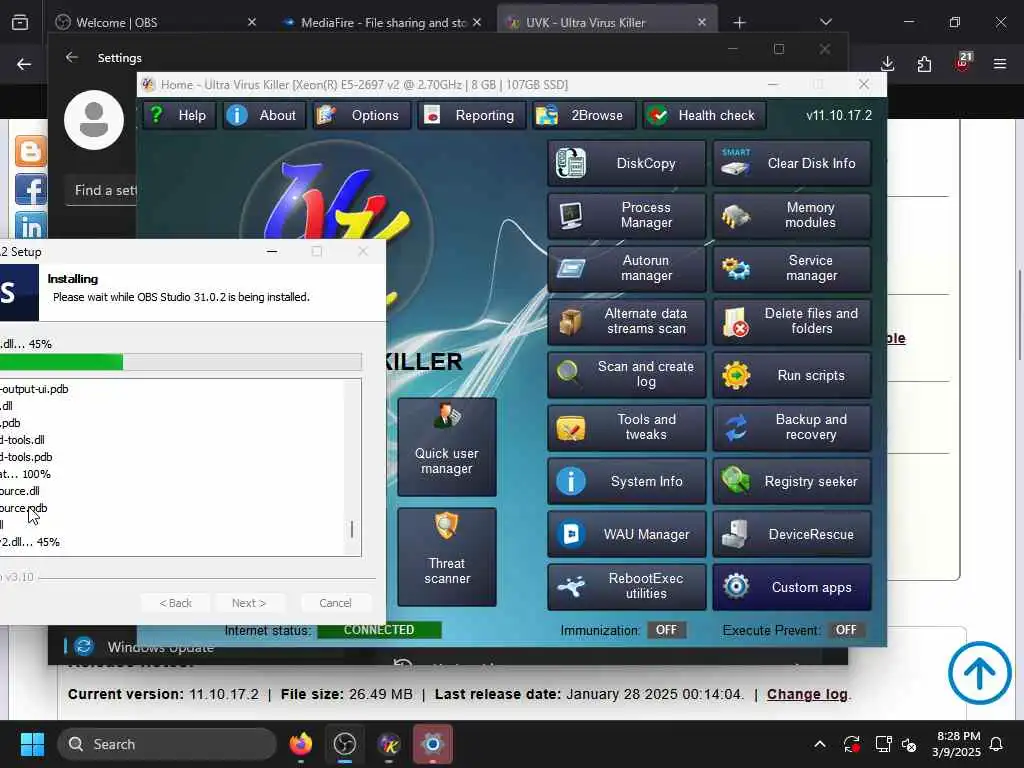1024x768 pixels.
Task: Open Tools and tweaks
Action: point(626,428)
